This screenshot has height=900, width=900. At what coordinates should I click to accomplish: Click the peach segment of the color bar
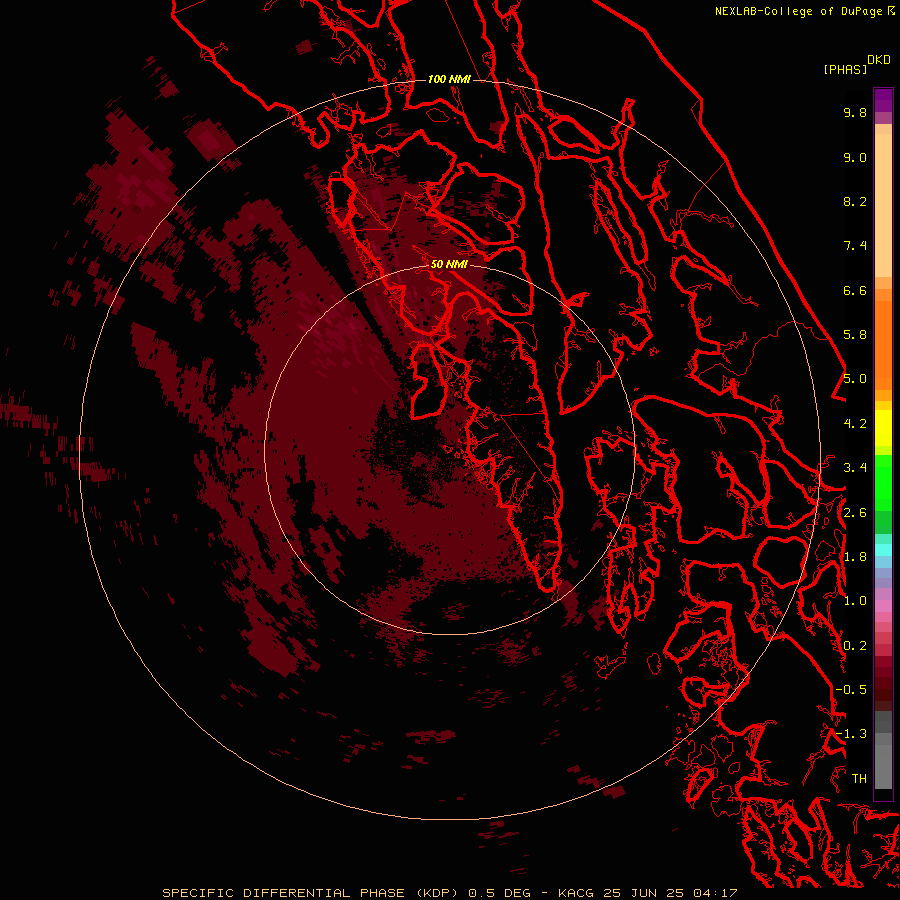pos(883,205)
